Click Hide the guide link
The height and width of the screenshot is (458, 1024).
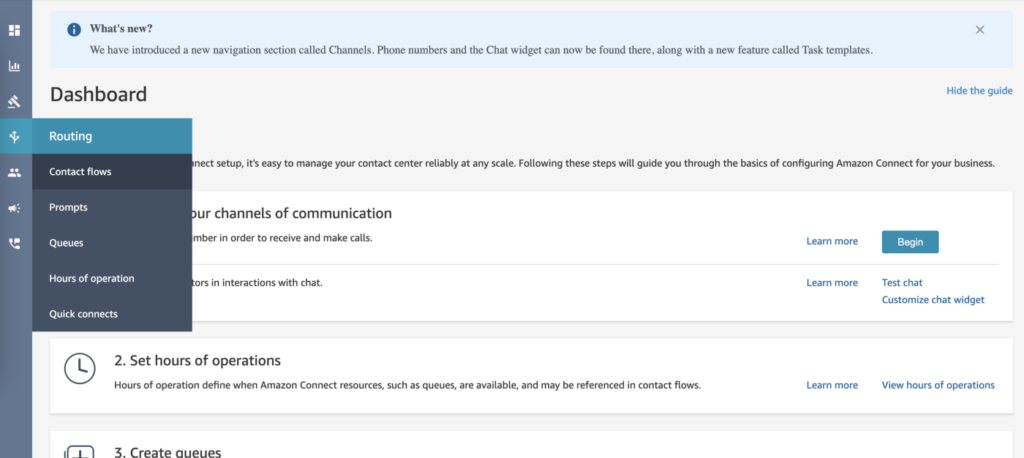point(979,91)
